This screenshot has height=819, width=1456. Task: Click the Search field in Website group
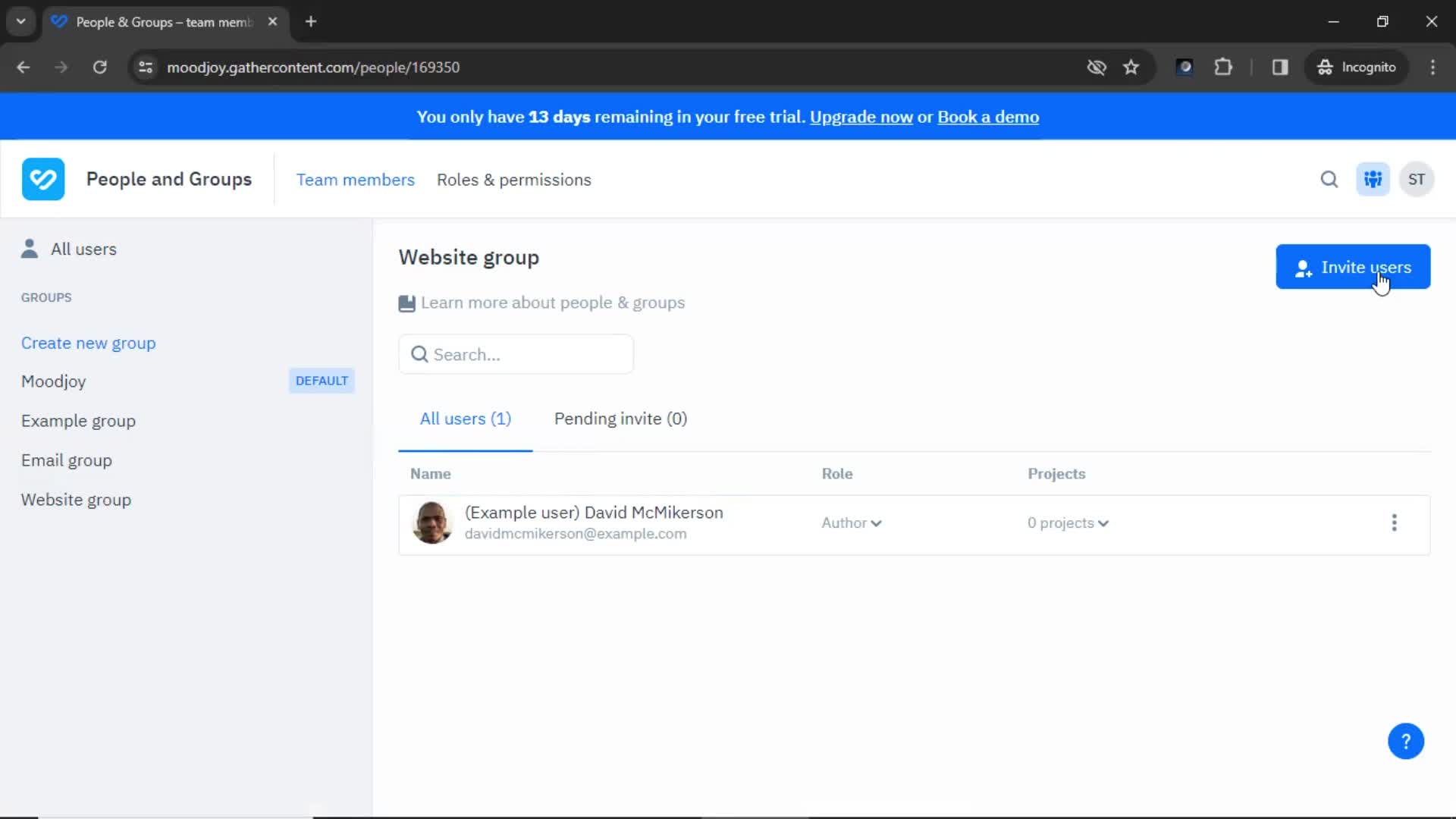click(517, 355)
